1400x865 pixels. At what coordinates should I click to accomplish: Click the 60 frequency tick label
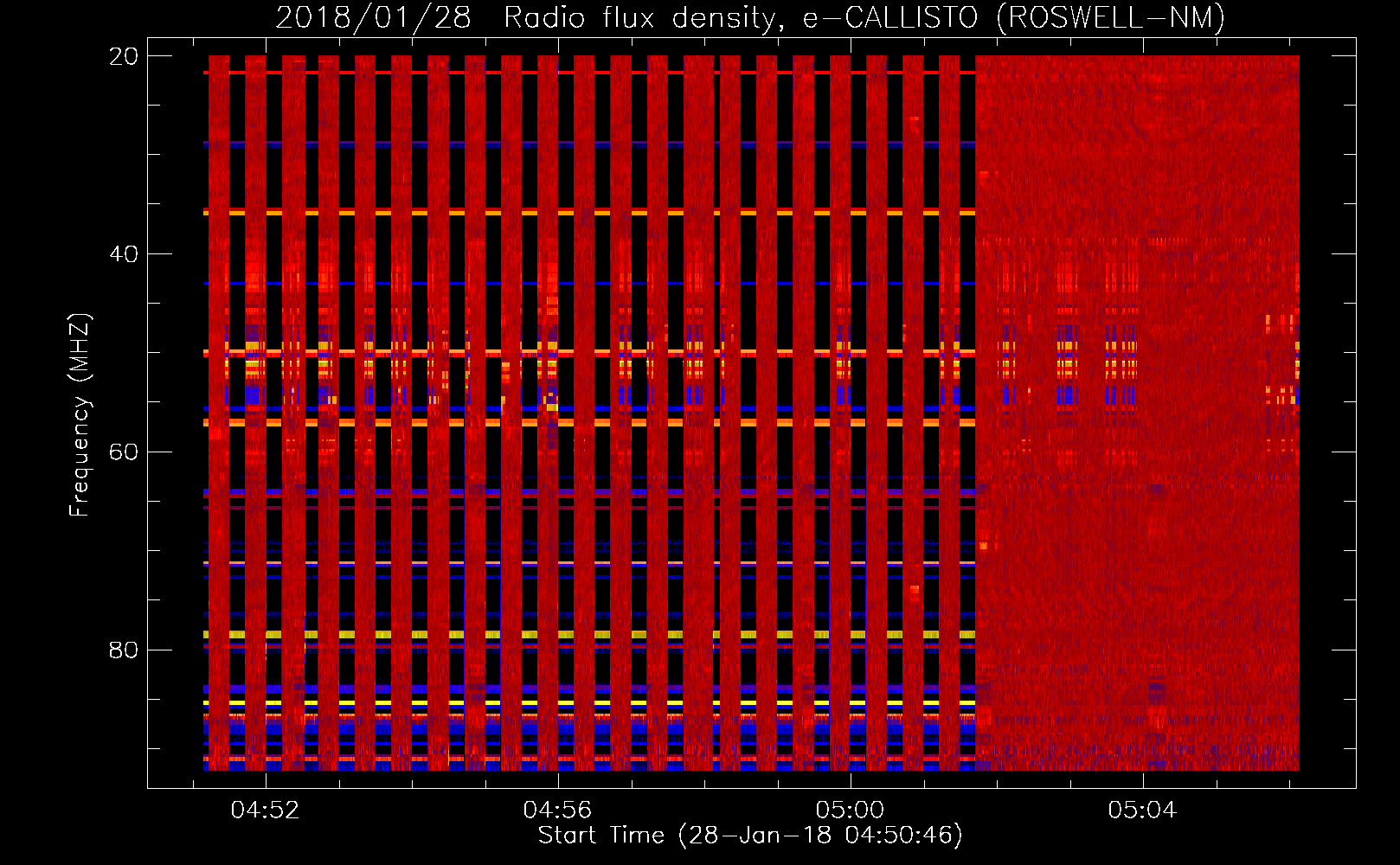pyautogui.click(x=124, y=452)
